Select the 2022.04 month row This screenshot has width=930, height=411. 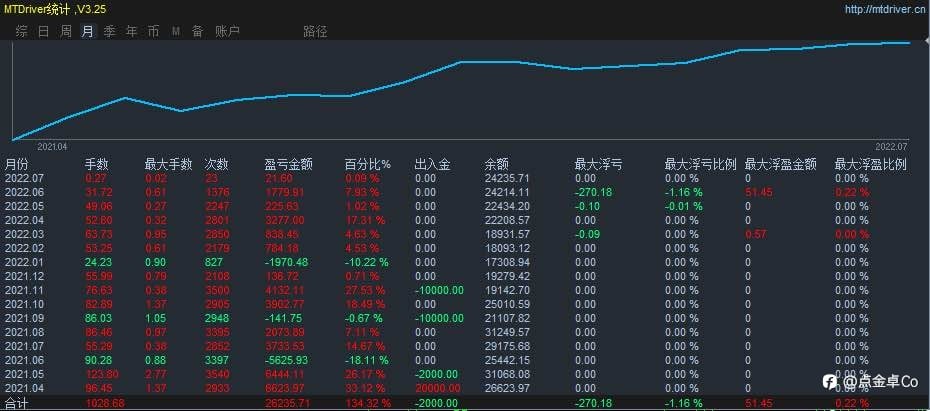point(465,220)
